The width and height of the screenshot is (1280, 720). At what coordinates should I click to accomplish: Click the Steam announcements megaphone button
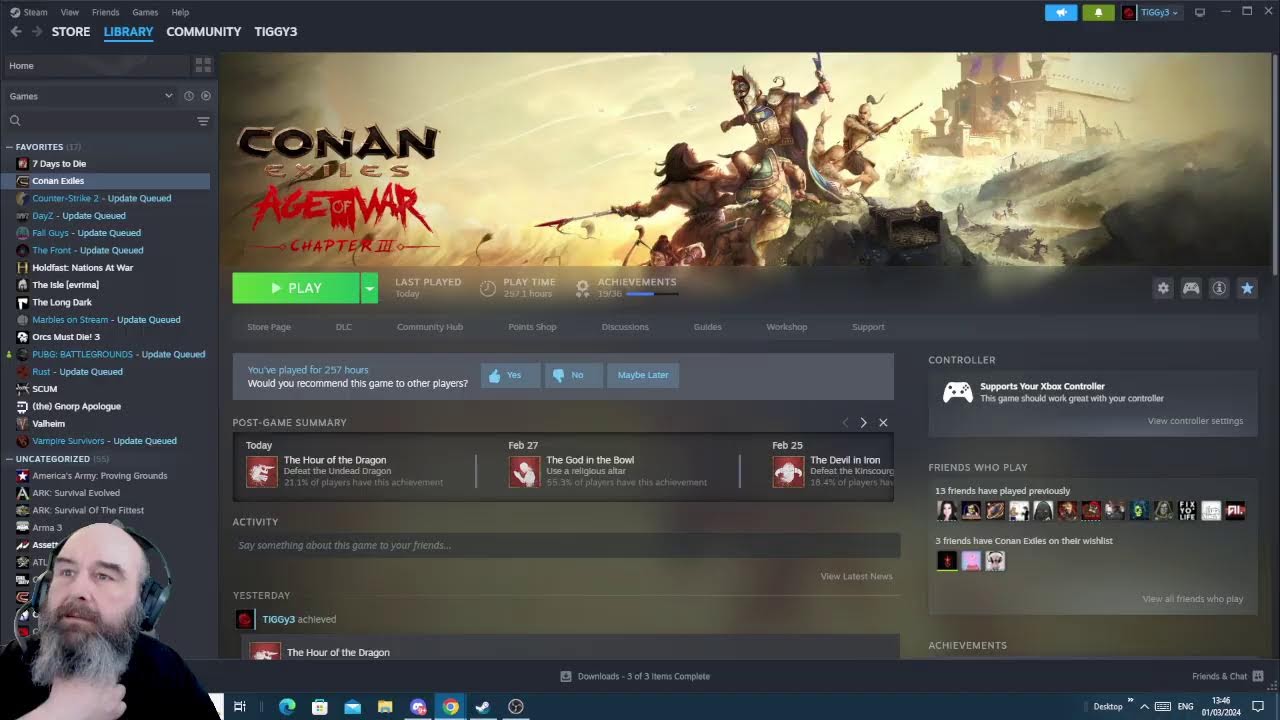pos(1061,12)
